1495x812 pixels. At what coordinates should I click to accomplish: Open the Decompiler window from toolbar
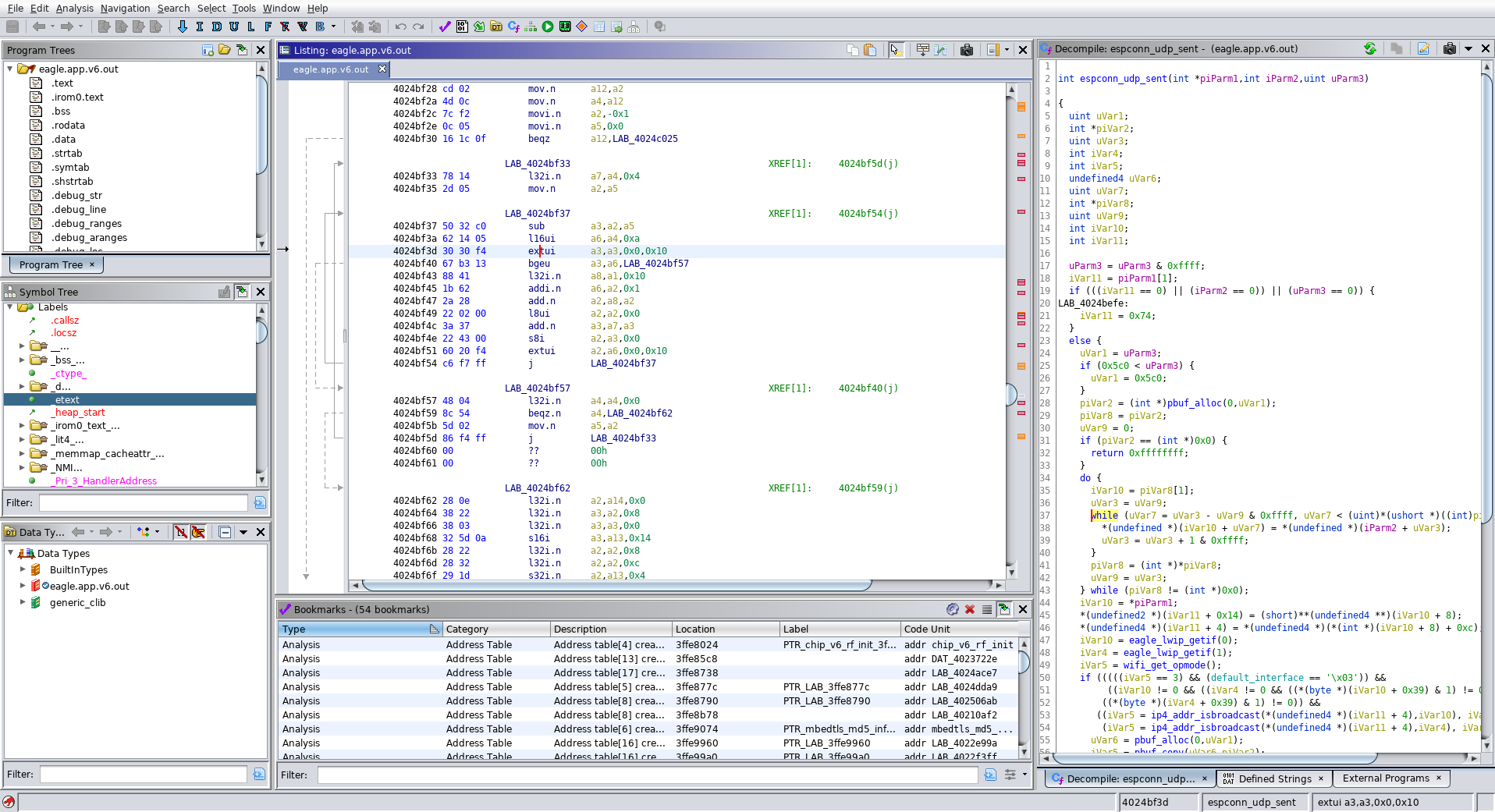(x=513, y=27)
